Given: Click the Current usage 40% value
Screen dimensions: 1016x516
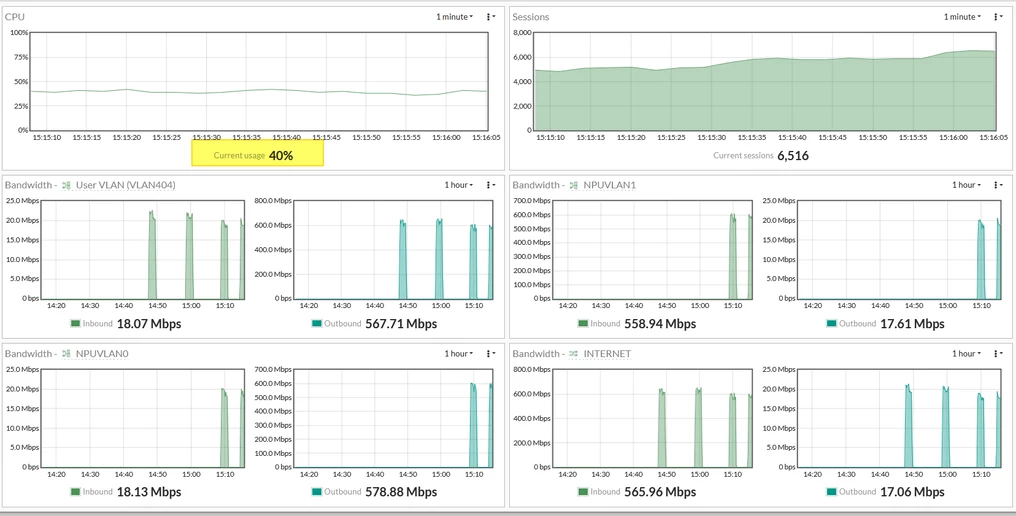Looking at the screenshot, I should [281, 156].
